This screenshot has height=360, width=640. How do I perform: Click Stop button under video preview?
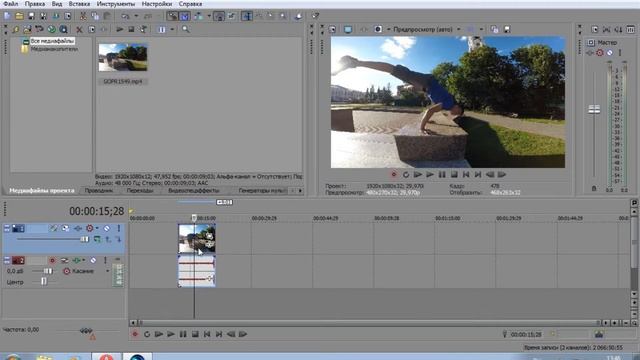coord(454,175)
